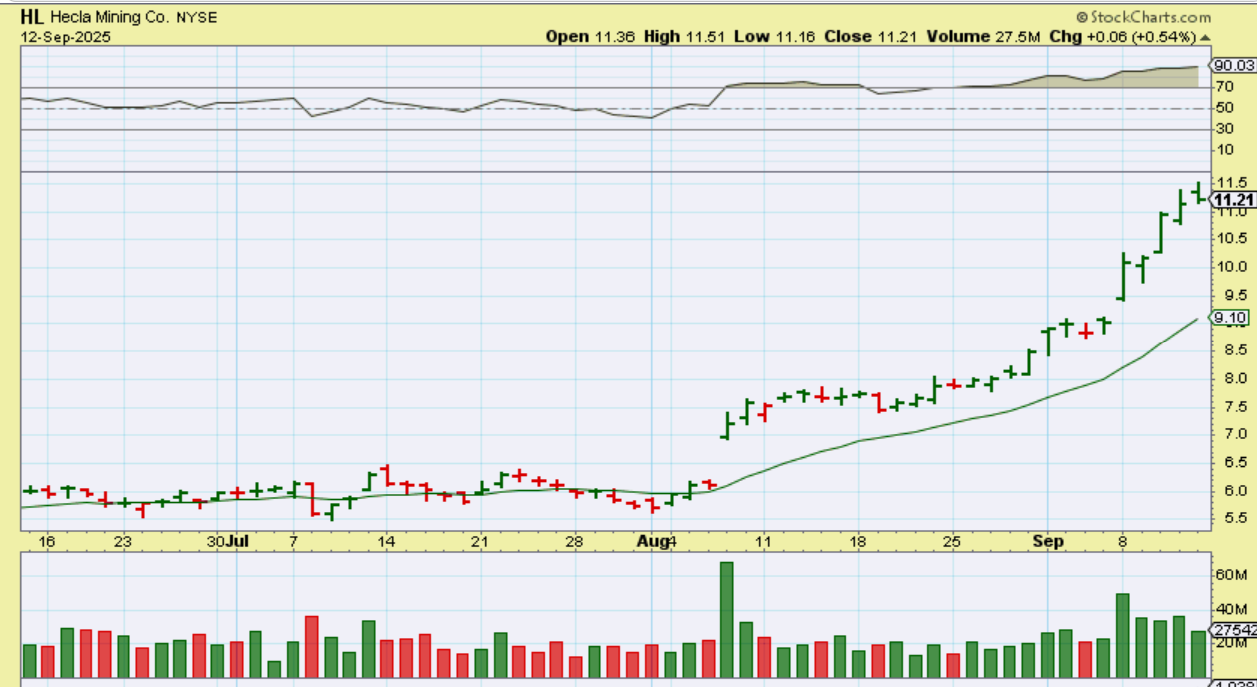This screenshot has width=1257, height=687.
Task: Click the 40M volume axis label
Action: point(1229,610)
